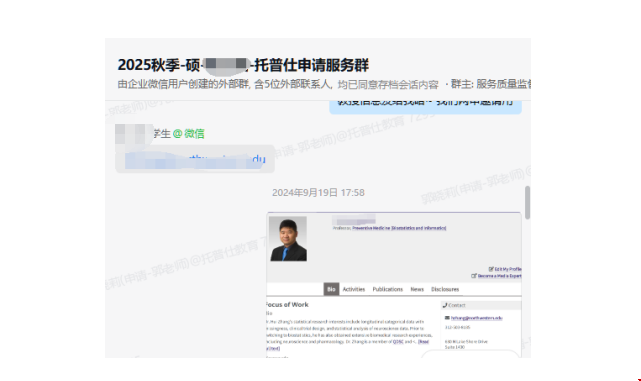Click the Focus of Work heading

tap(287, 305)
